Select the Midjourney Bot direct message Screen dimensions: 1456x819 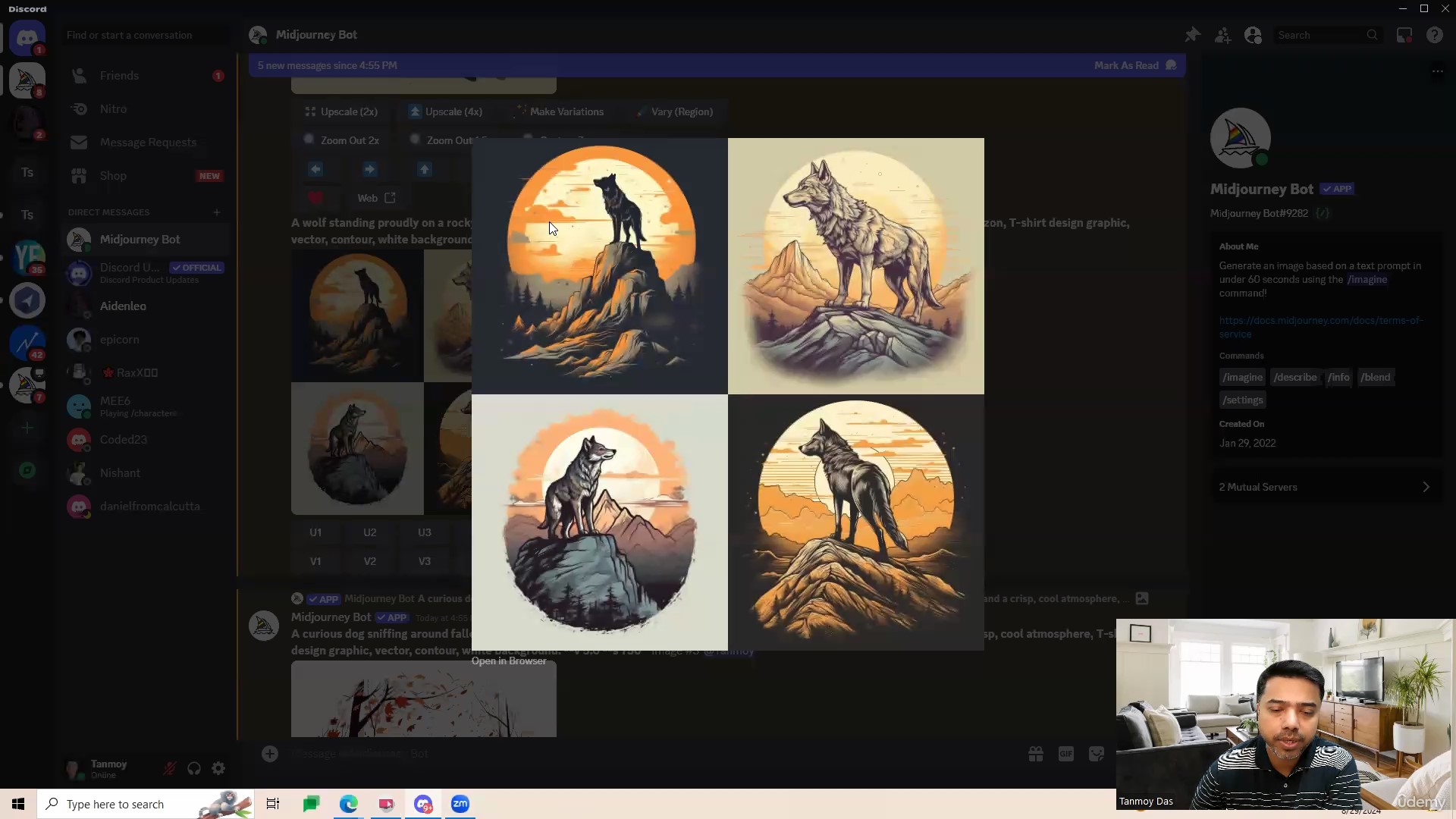146,240
